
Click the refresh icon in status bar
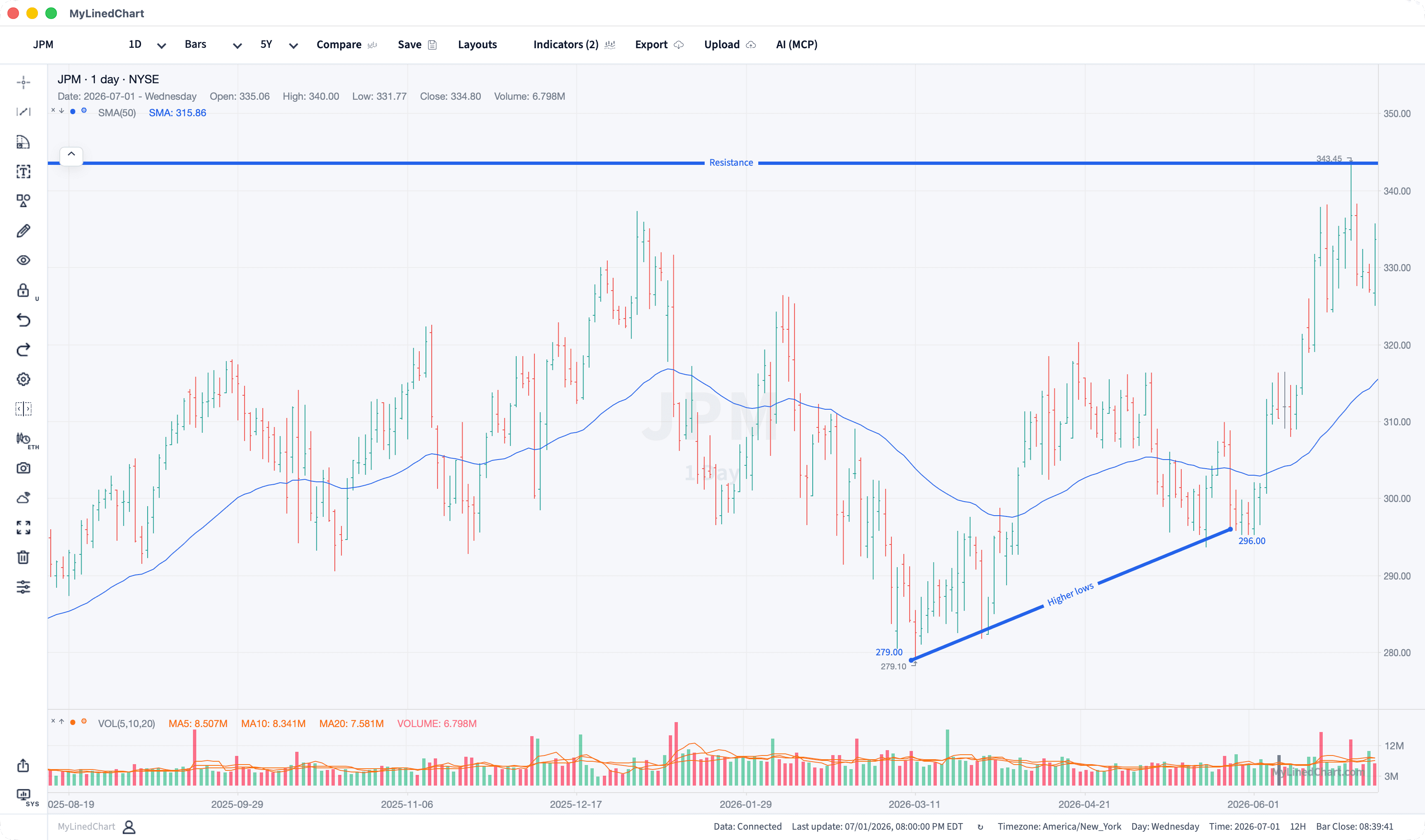pyautogui.click(x=980, y=827)
